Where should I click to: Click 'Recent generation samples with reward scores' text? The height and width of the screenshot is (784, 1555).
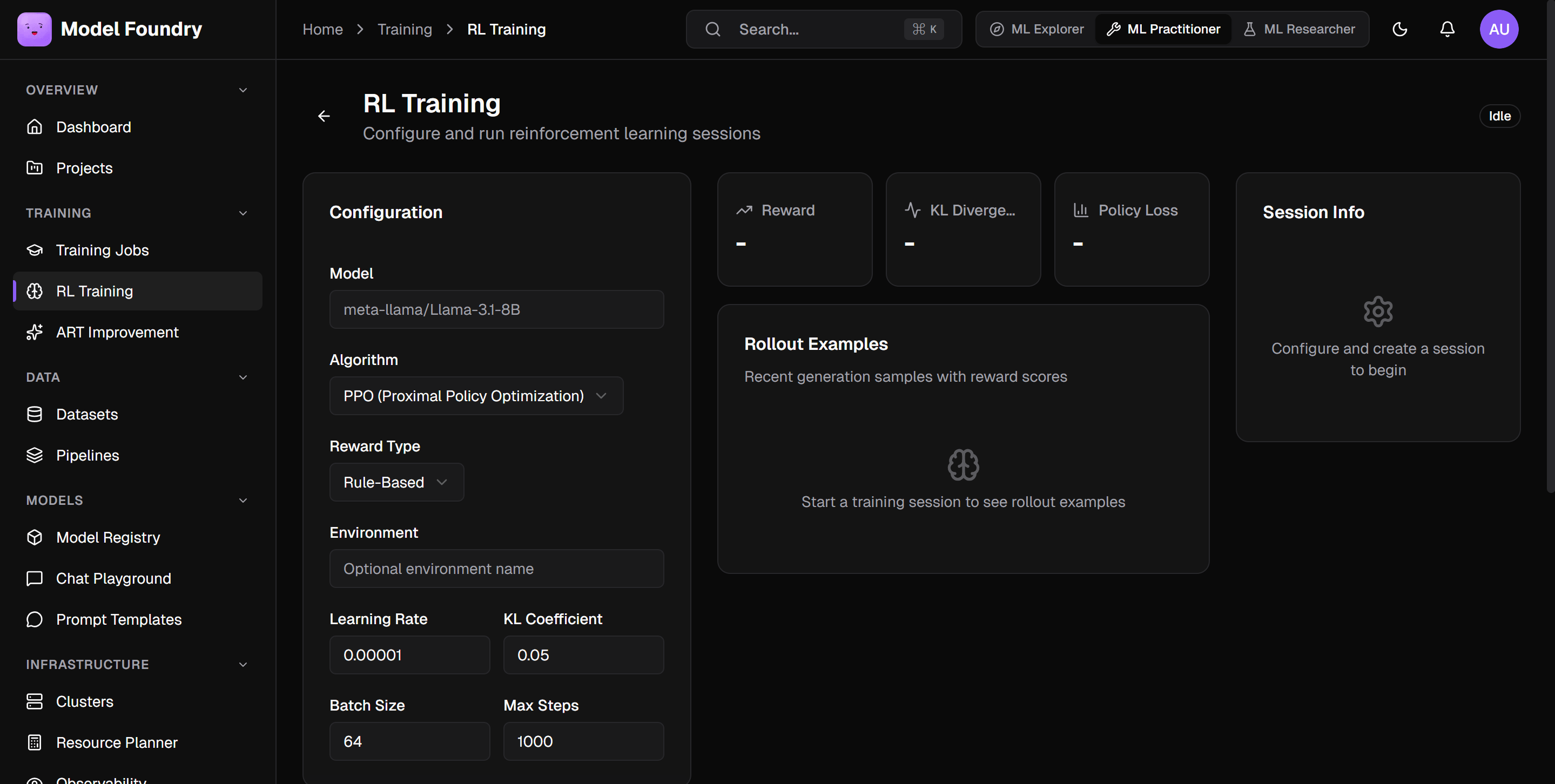point(905,376)
